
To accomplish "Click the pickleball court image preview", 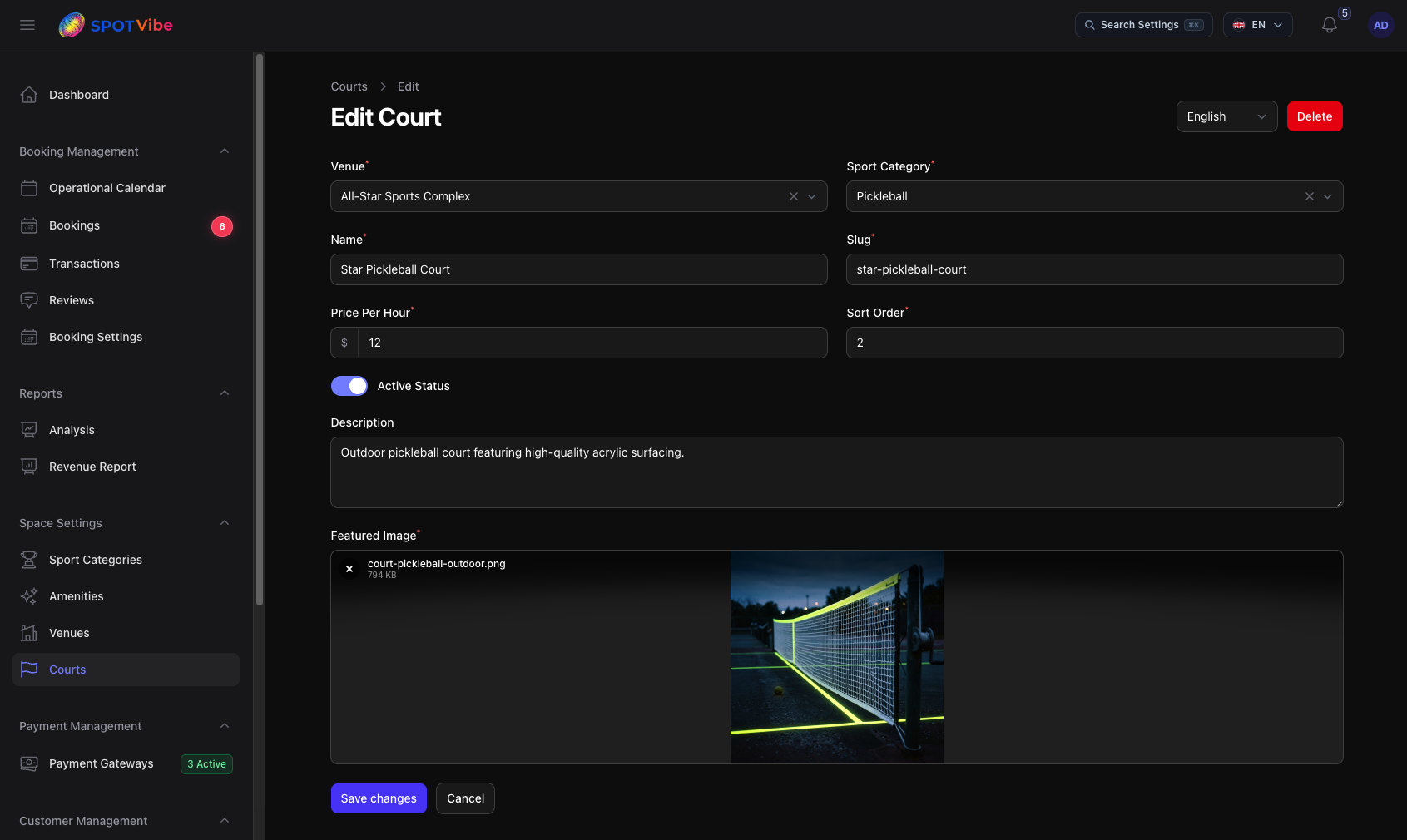I will (837, 657).
